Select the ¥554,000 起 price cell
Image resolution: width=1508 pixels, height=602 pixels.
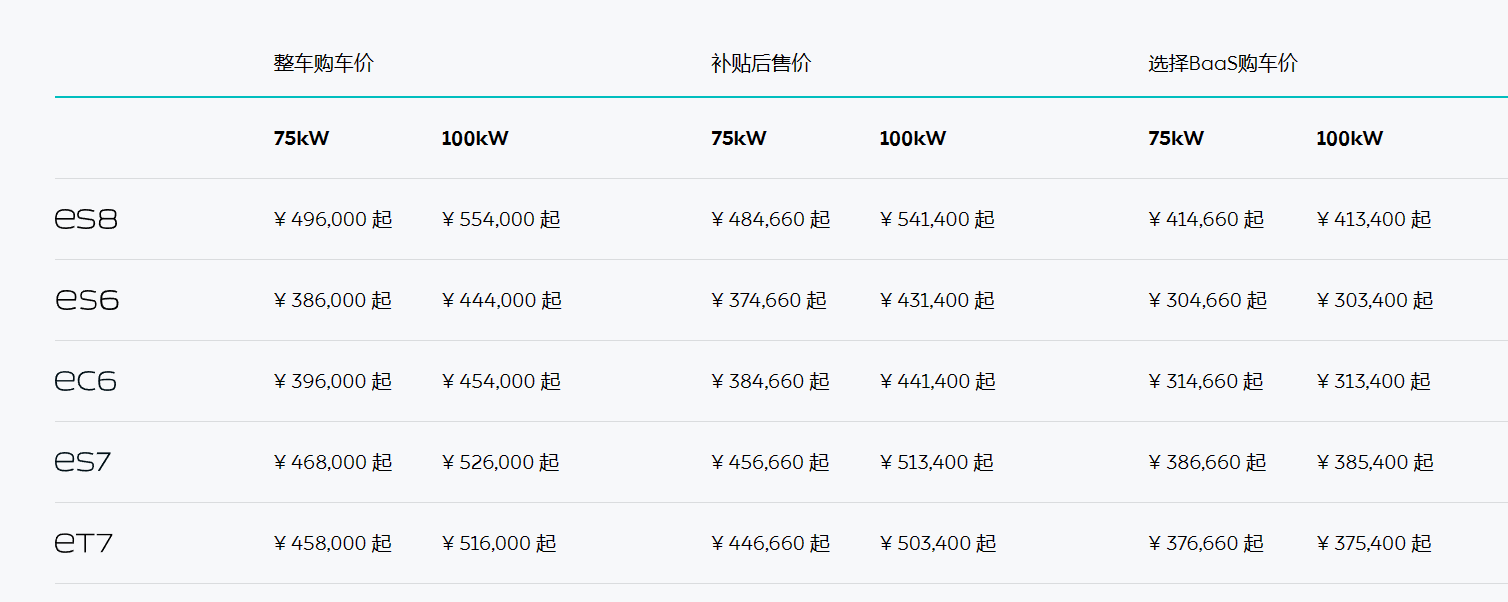[x=501, y=219]
